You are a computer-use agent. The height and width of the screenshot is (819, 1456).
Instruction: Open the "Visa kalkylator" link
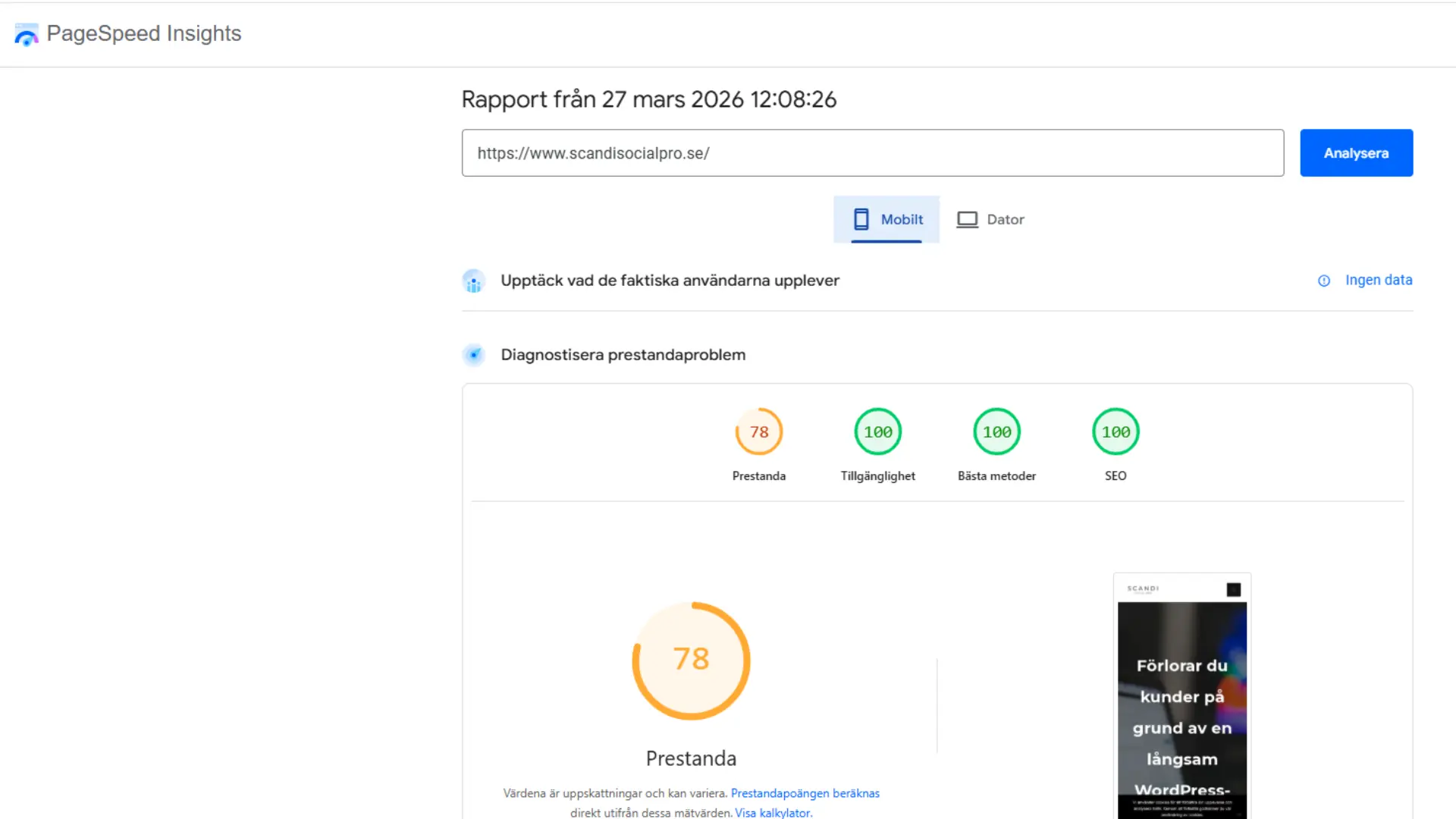click(772, 812)
